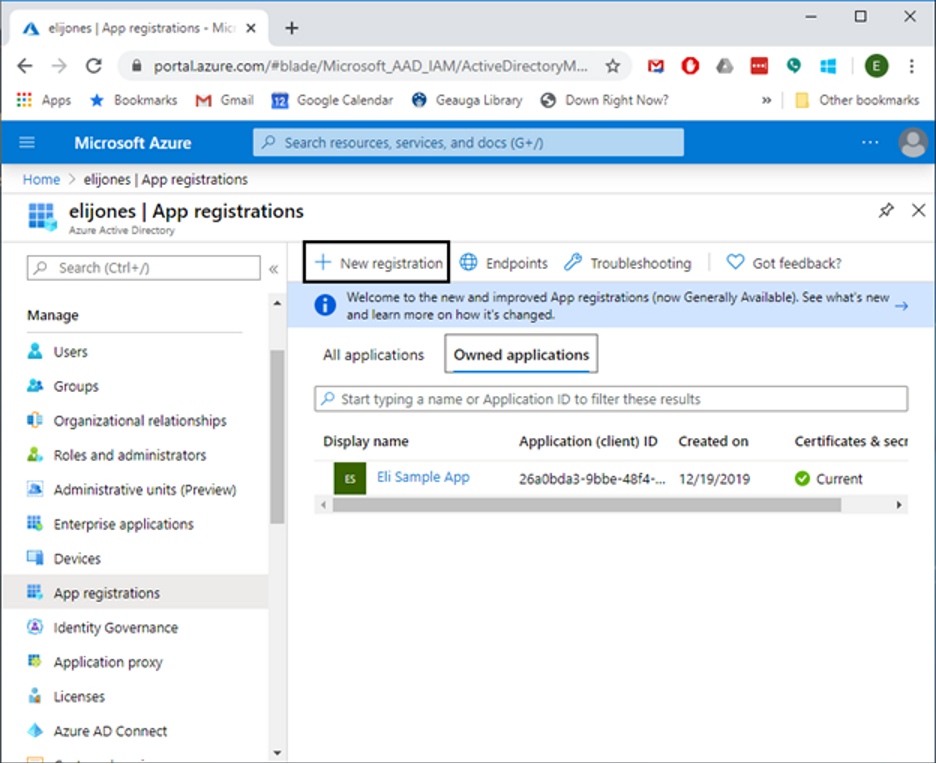Click the Eli Sample App ES thumbnail
Screen dimensions: 936x764
350,479
